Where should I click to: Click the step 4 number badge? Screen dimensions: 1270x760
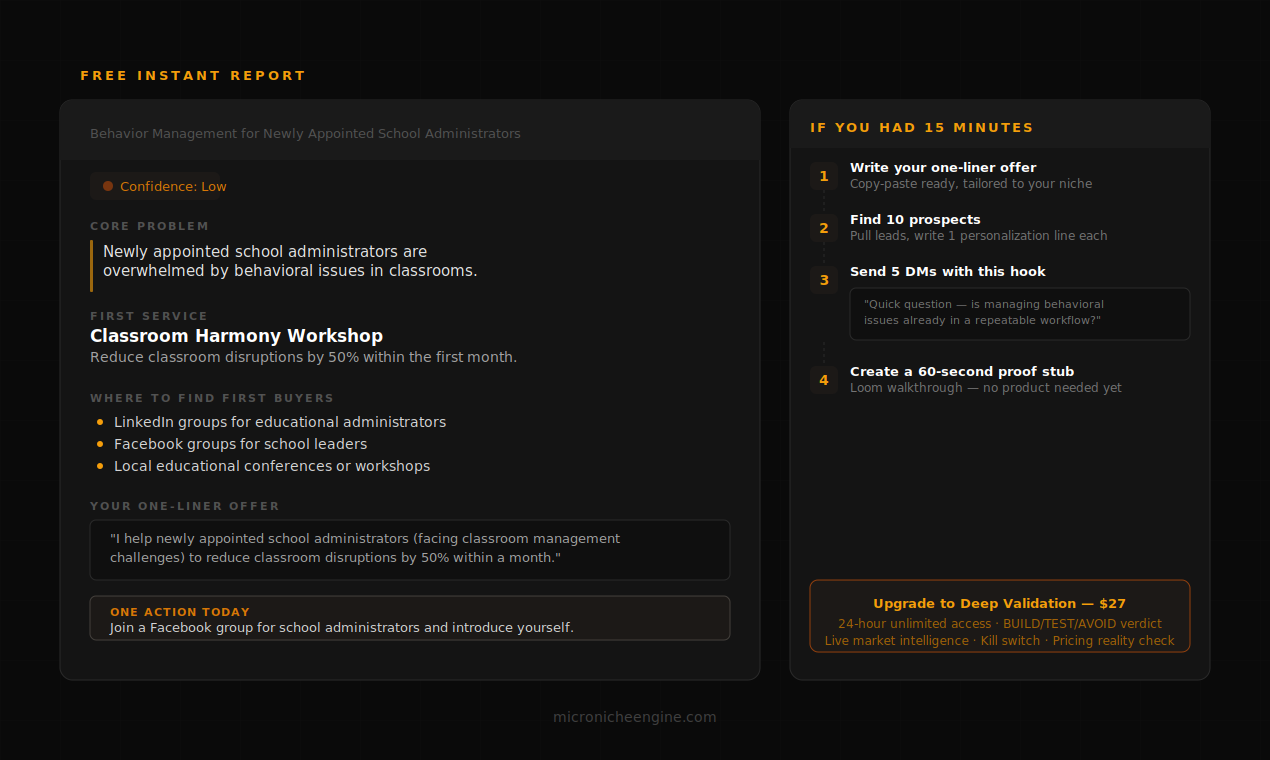(x=824, y=380)
